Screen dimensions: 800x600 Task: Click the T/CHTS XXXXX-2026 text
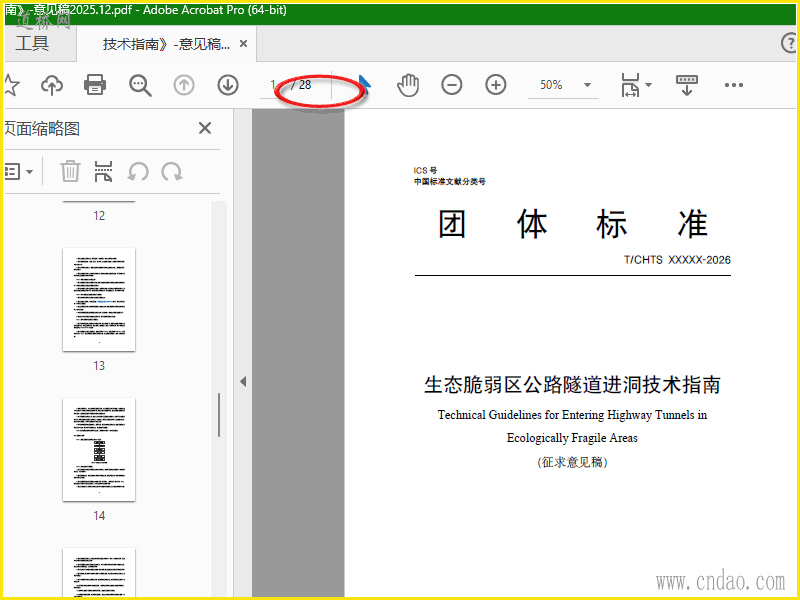coord(677,260)
